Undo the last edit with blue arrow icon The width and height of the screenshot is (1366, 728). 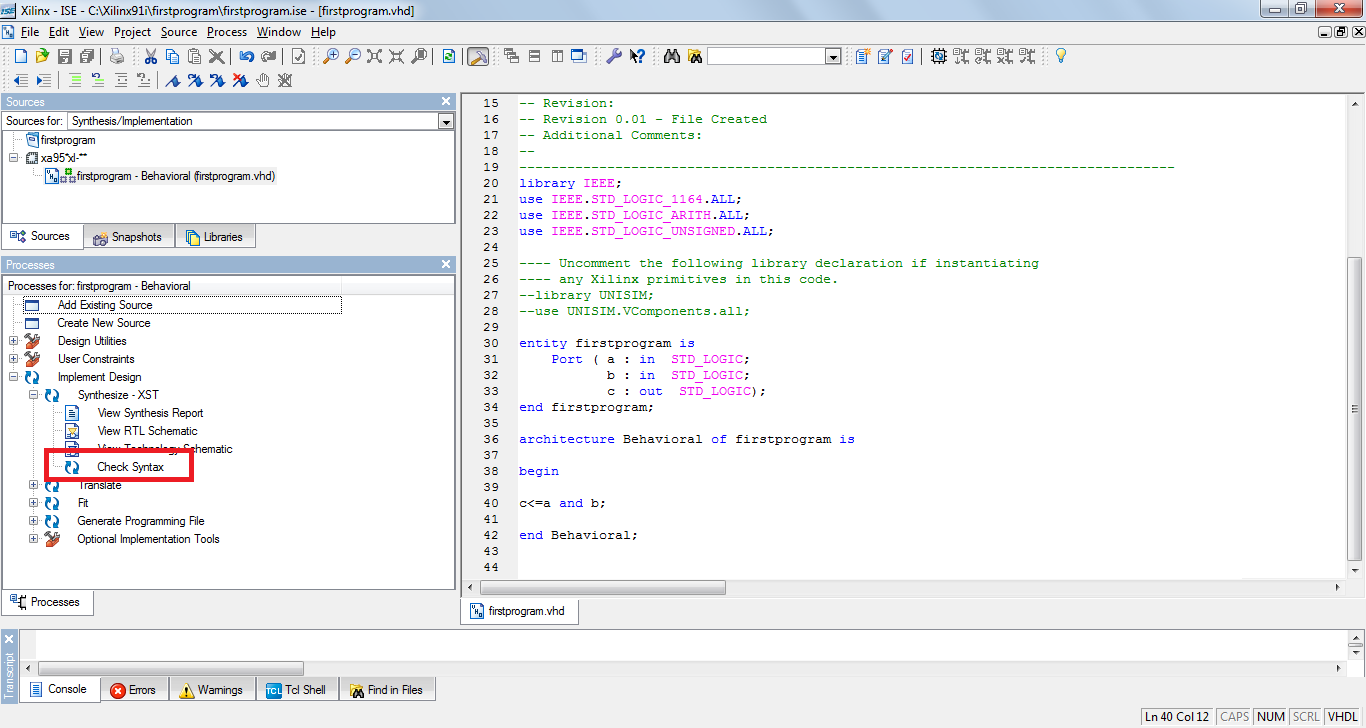click(x=246, y=56)
